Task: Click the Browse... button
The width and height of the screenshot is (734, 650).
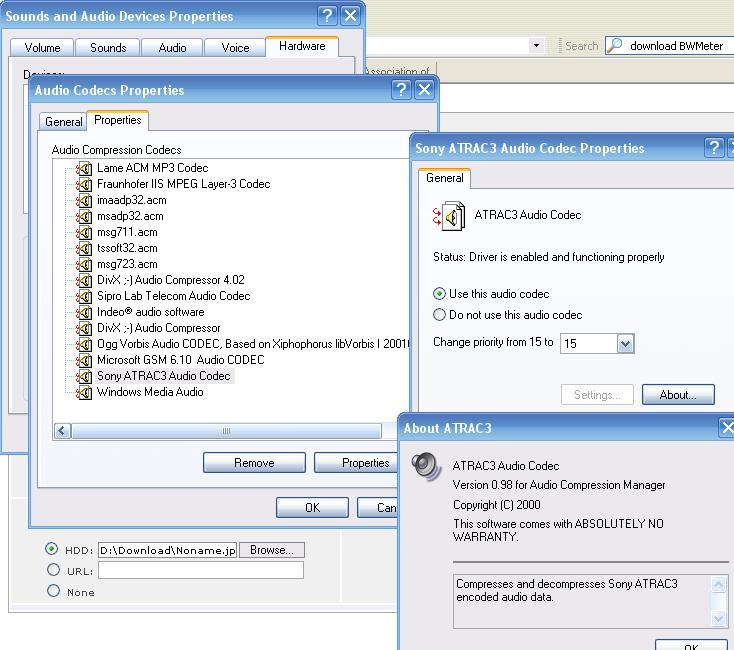Action: click(x=272, y=550)
